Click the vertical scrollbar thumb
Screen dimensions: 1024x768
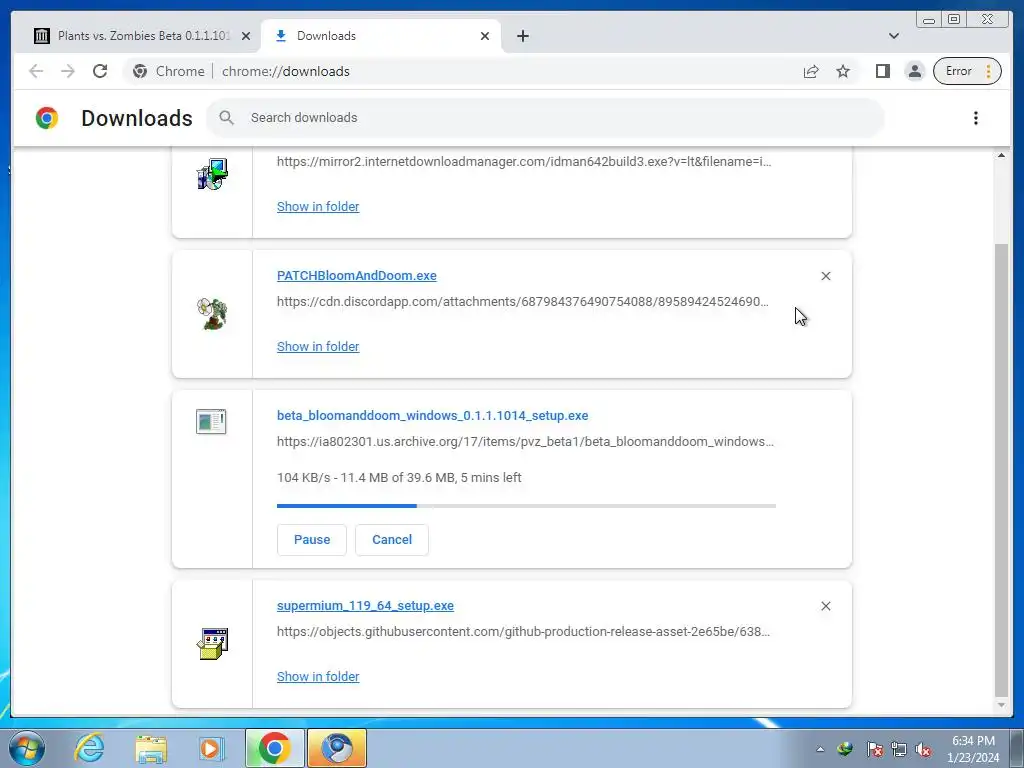tap(1001, 470)
